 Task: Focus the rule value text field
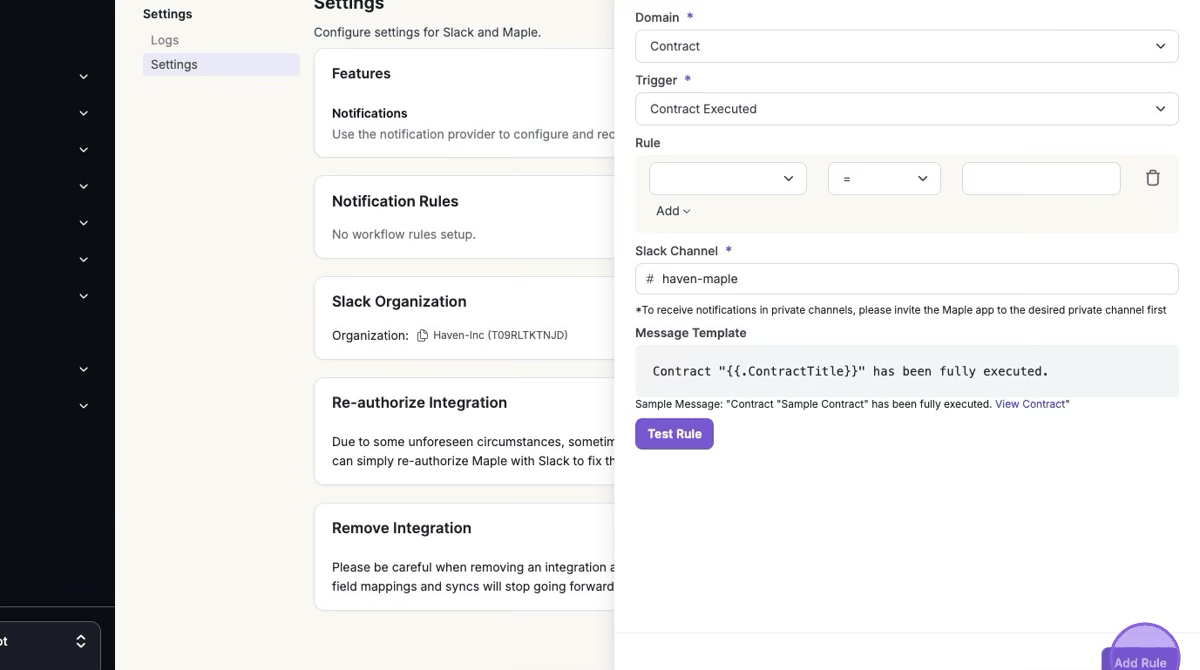pos(1040,179)
